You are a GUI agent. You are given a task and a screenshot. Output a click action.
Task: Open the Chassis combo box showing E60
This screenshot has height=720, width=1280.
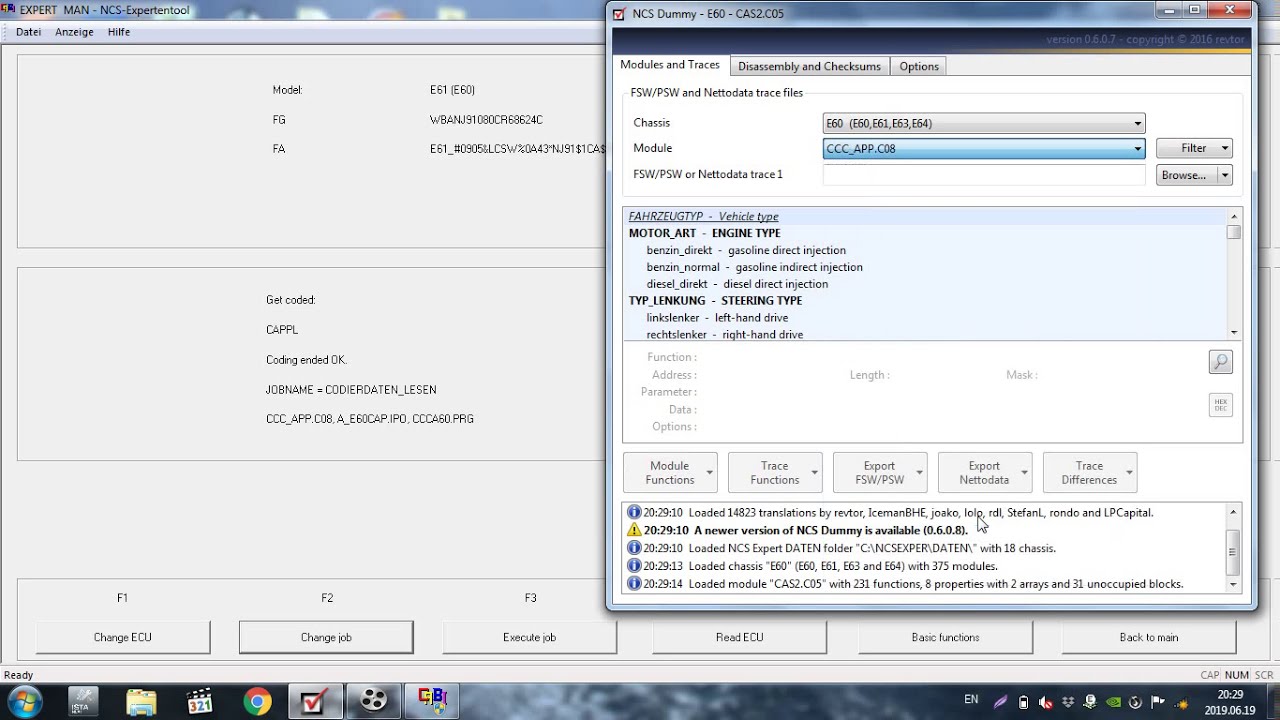tap(984, 123)
